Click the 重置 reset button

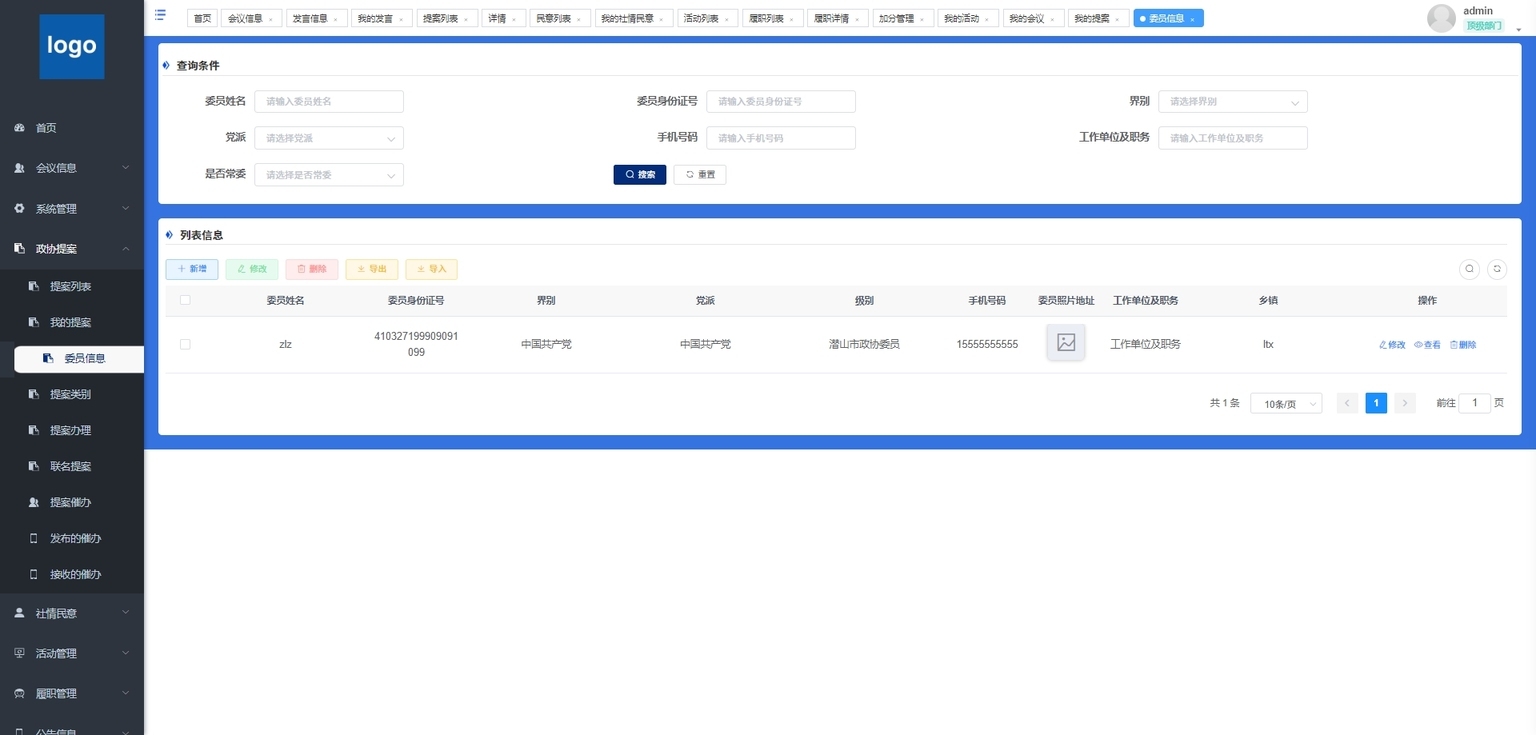pos(700,175)
